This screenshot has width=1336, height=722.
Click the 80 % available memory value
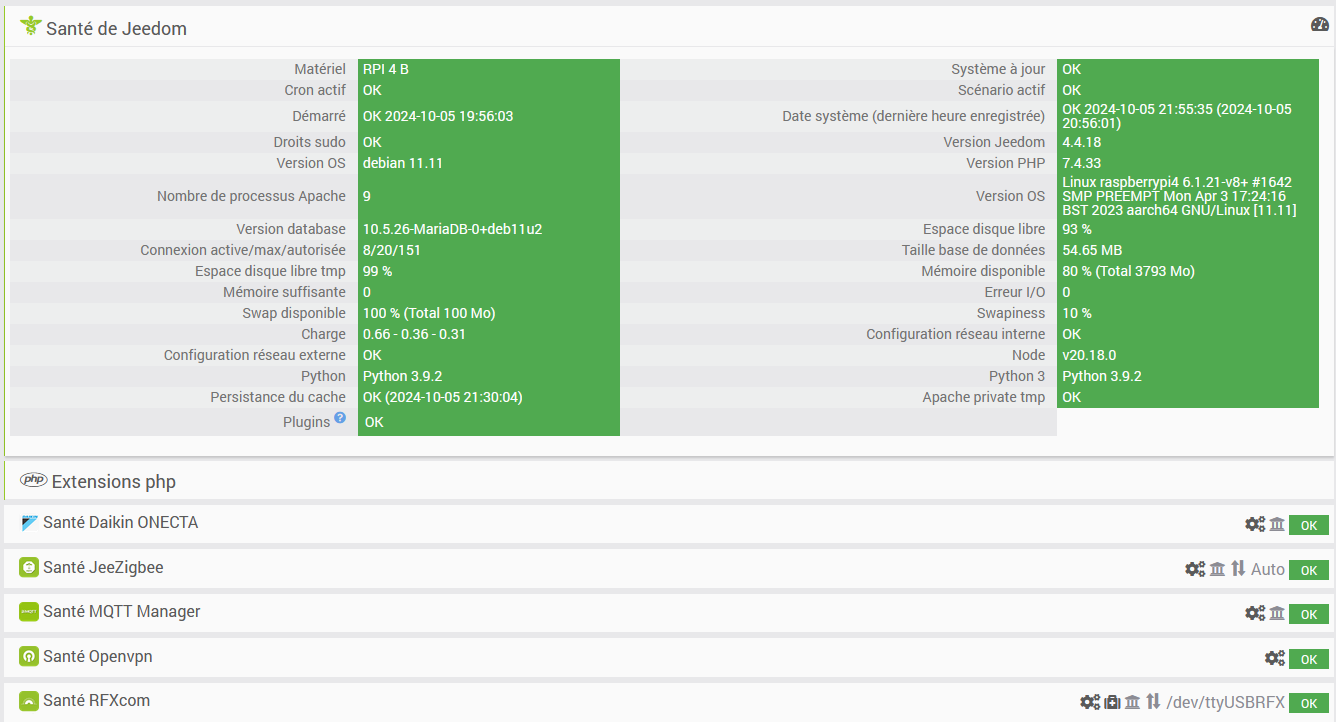point(1128,271)
